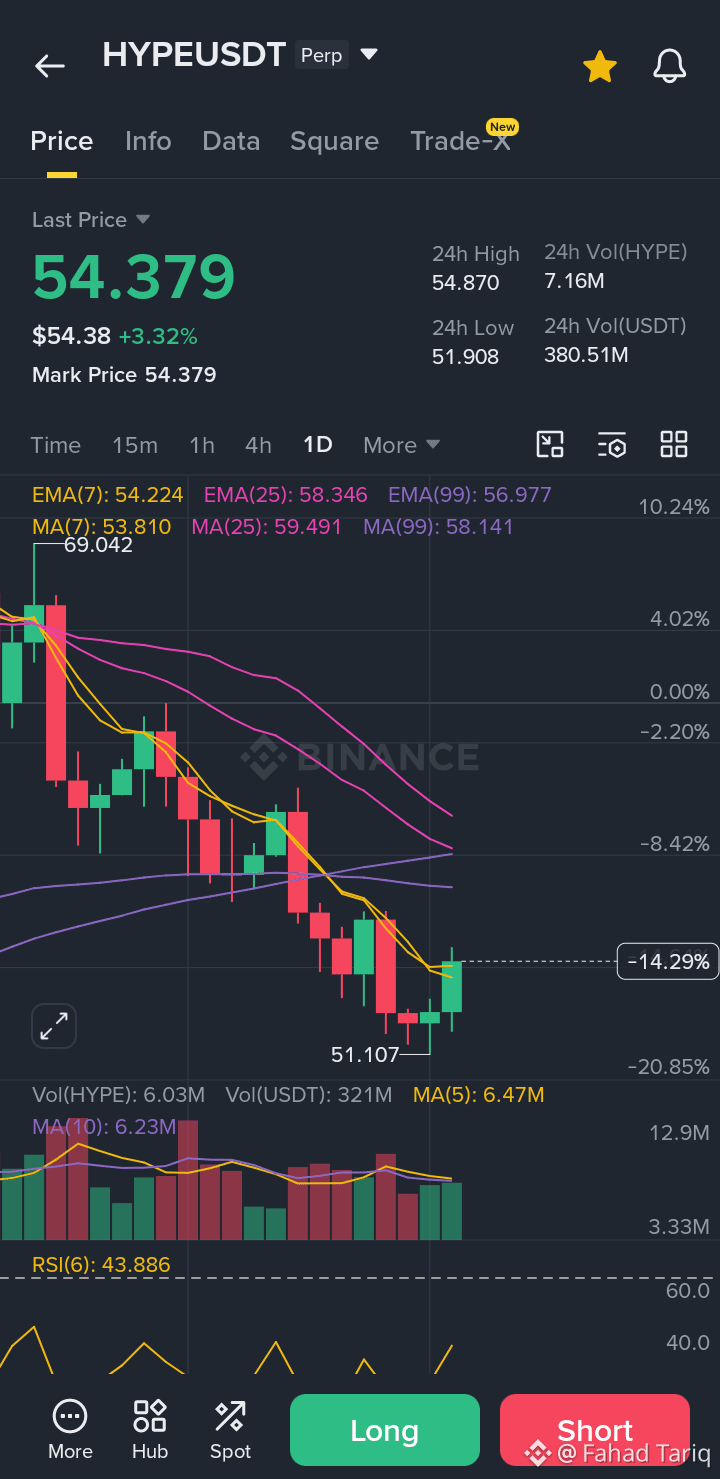720x1479 pixels.
Task: Open the More intervals dropdown
Action: (401, 445)
